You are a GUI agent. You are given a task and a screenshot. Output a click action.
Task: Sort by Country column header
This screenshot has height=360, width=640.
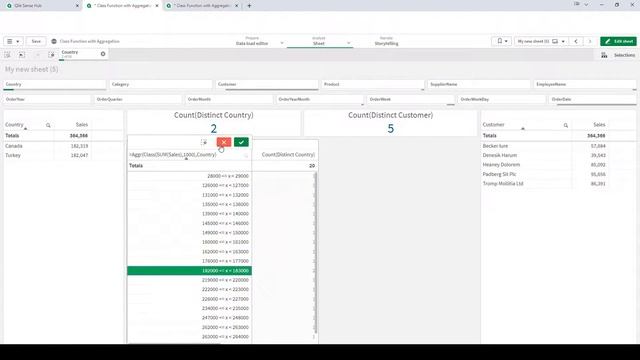click(14, 124)
